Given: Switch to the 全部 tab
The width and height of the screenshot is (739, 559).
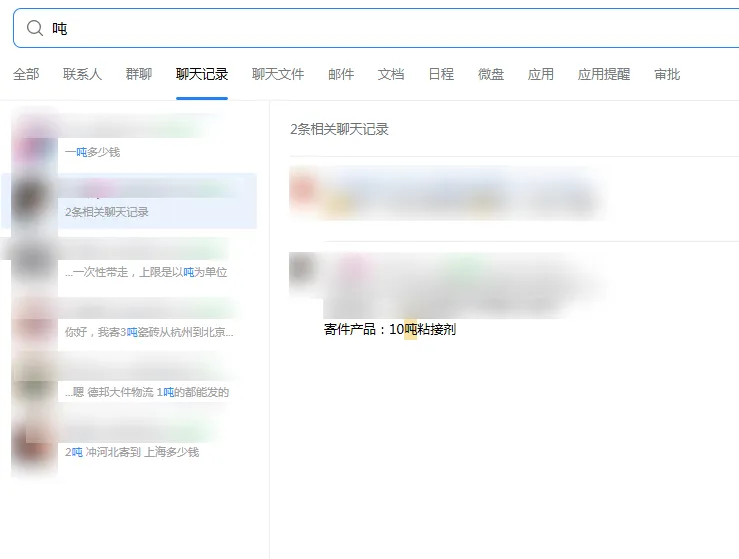Looking at the screenshot, I should pos(26,74).
